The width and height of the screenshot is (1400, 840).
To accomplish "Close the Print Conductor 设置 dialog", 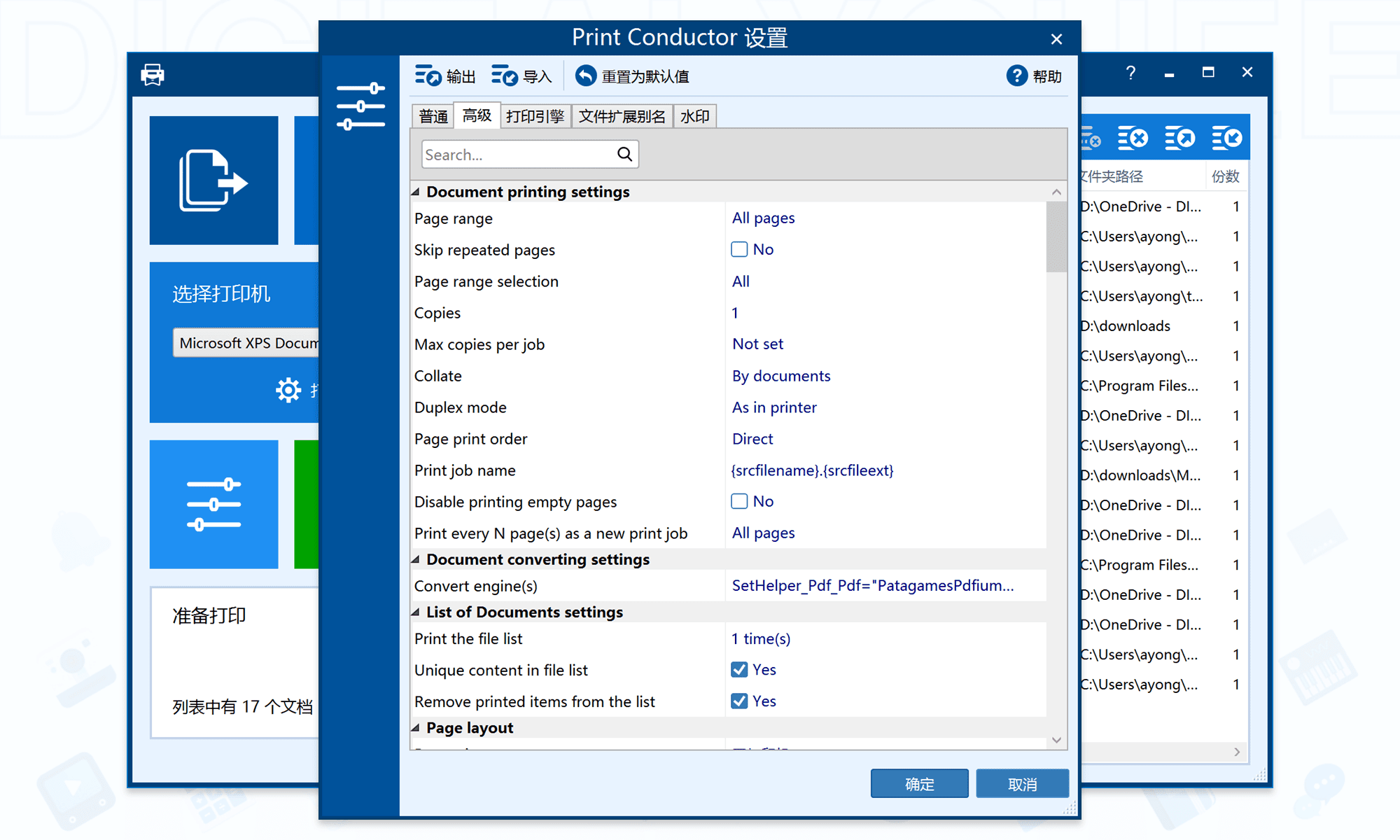I will click(1056, 39).
